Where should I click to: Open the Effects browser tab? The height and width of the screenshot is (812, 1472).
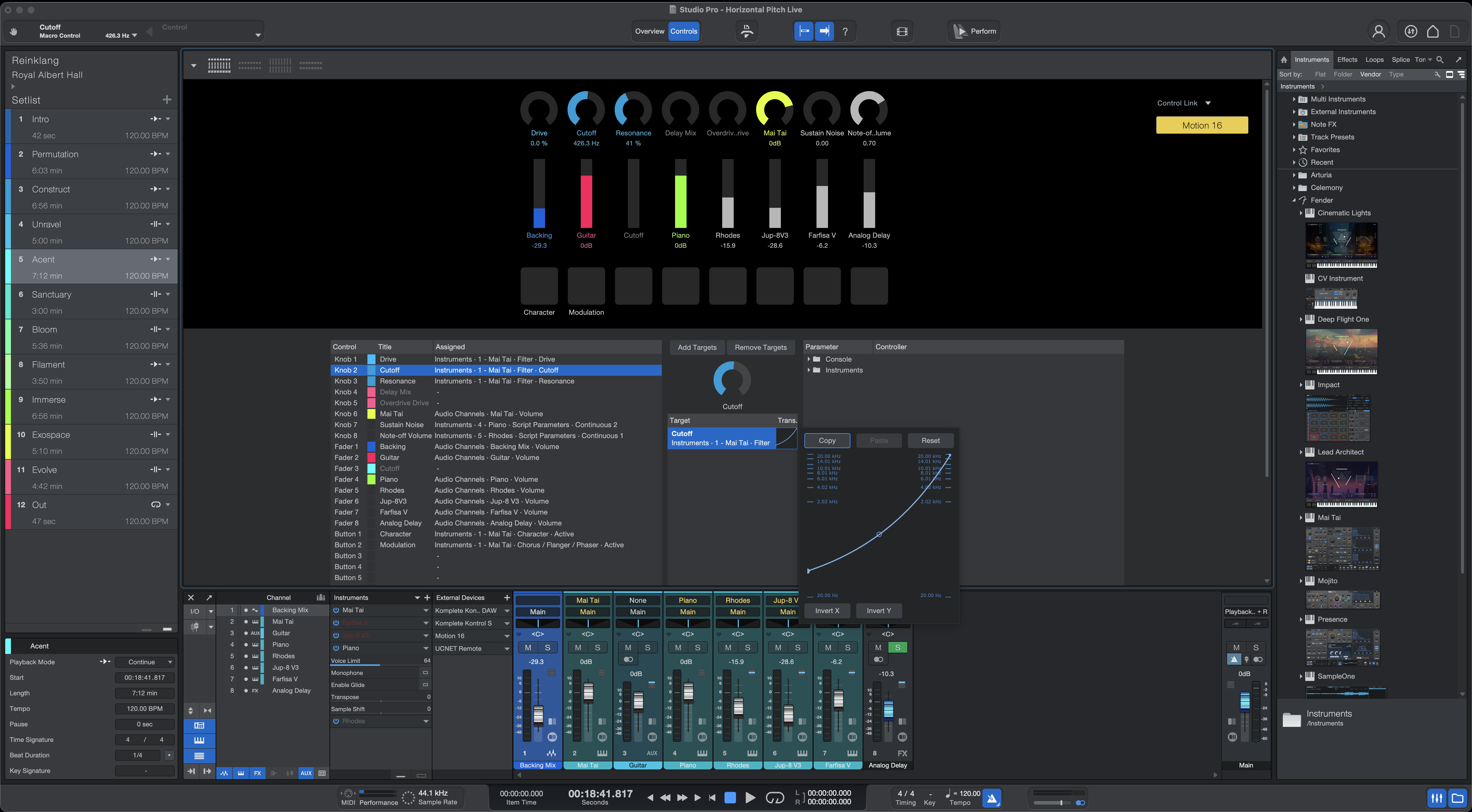point(1348,59)
